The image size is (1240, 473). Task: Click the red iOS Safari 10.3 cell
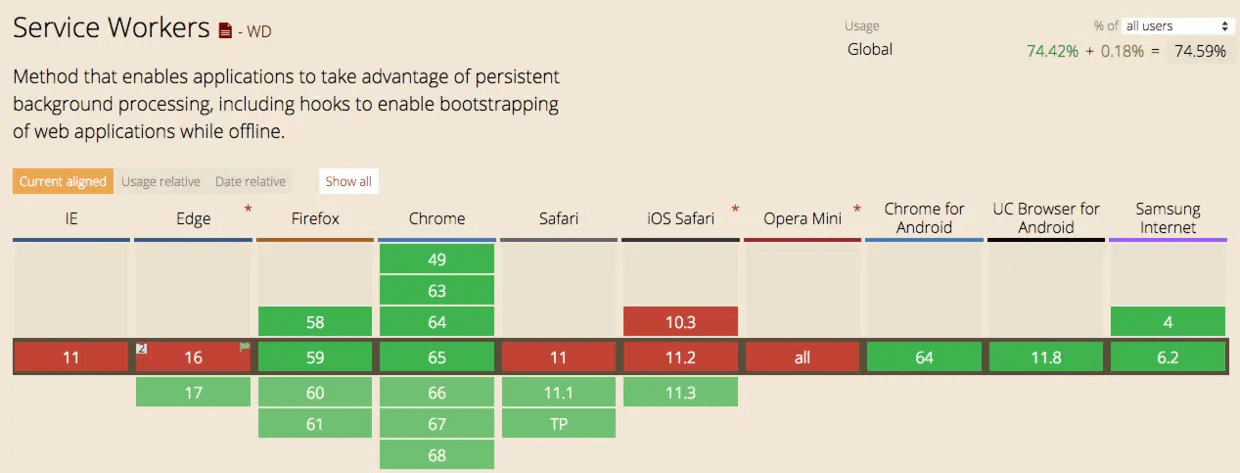click(x=680, y=322)
